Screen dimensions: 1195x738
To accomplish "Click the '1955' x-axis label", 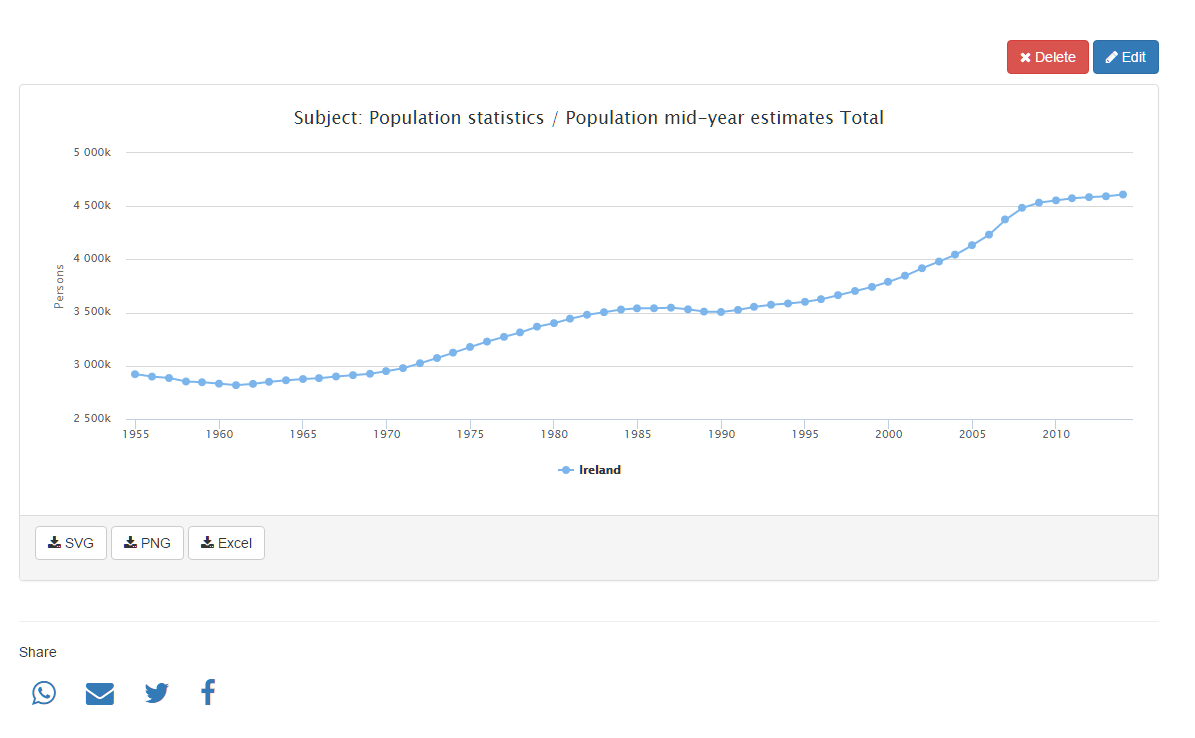I will [x=136, y=434].
